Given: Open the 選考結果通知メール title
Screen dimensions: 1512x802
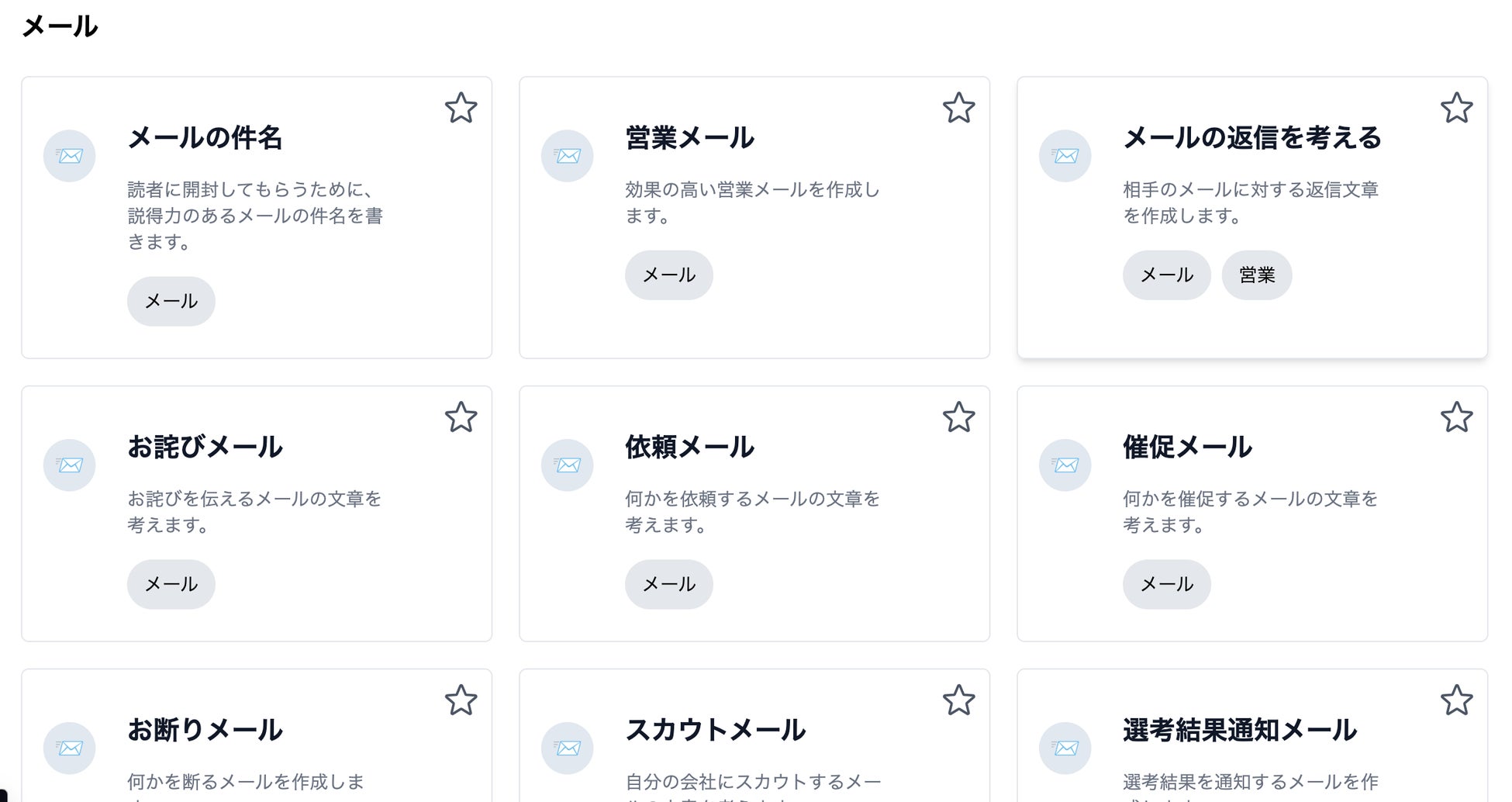Looking at the screenshot, I should [1239, 731].
